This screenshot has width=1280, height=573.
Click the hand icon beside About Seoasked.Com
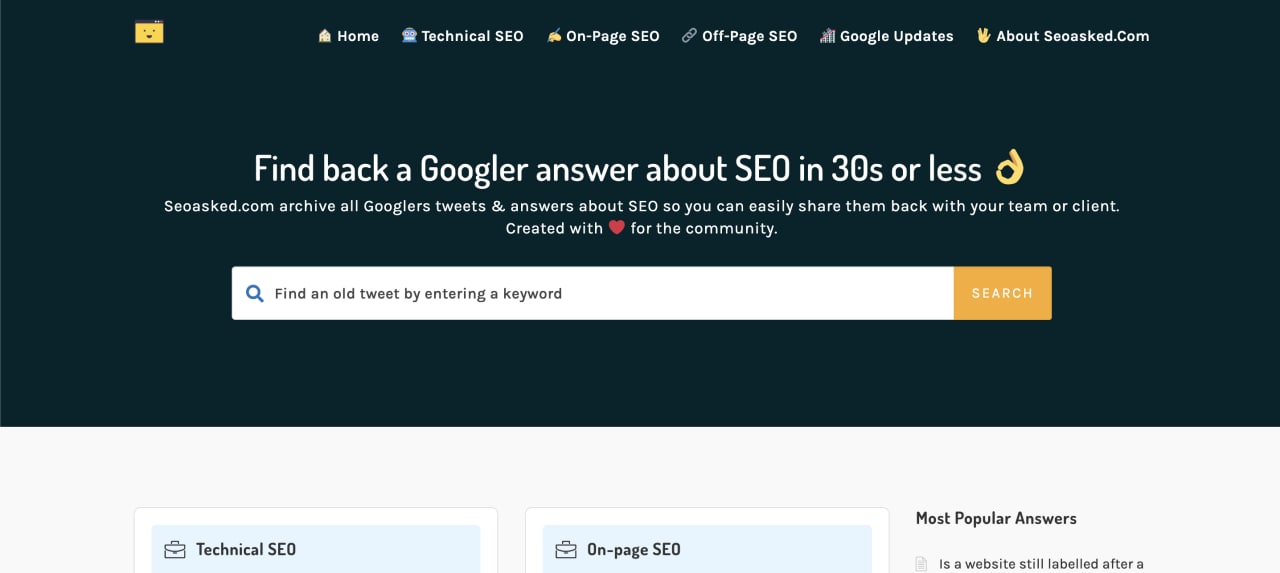pos(983,35)
